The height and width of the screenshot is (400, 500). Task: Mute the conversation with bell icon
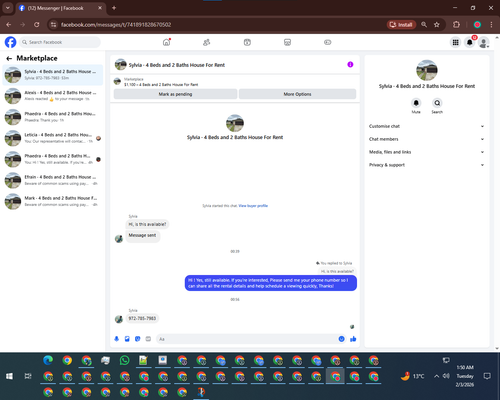point(416,103)
